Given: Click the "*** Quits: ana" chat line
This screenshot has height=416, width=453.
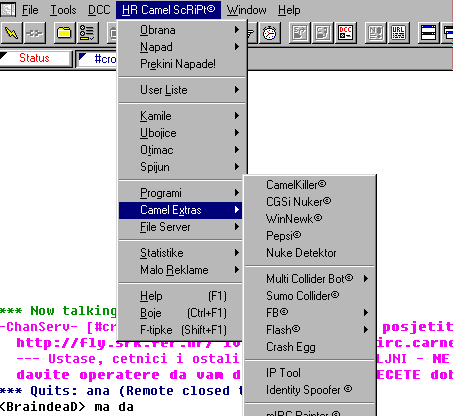Looking at the screenshot, I should pyautogui.click(x=121, y=391).
